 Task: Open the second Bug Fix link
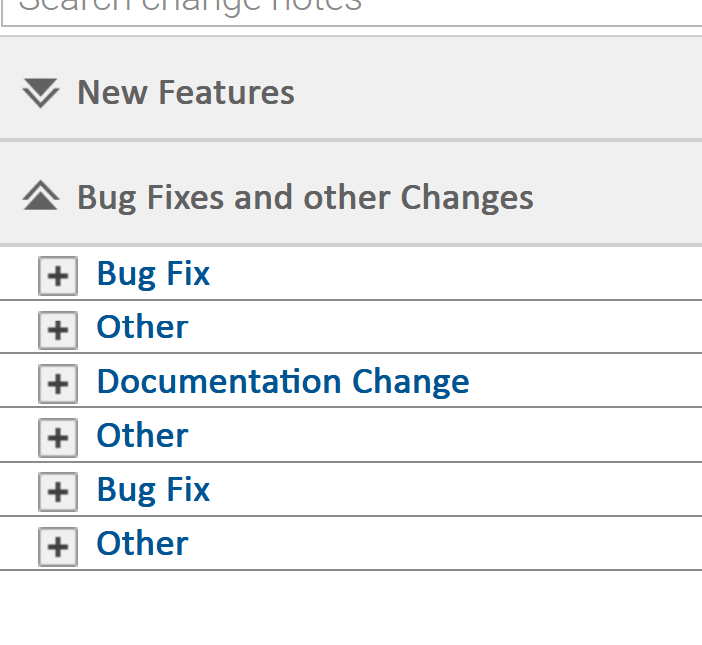pyautogui.click(x=153, y=490)
